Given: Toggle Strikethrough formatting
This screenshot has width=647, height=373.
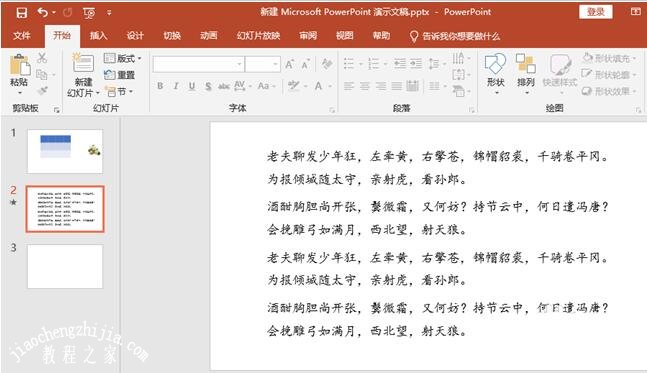Looking at the screenshot, I should (x=224, y=86).
